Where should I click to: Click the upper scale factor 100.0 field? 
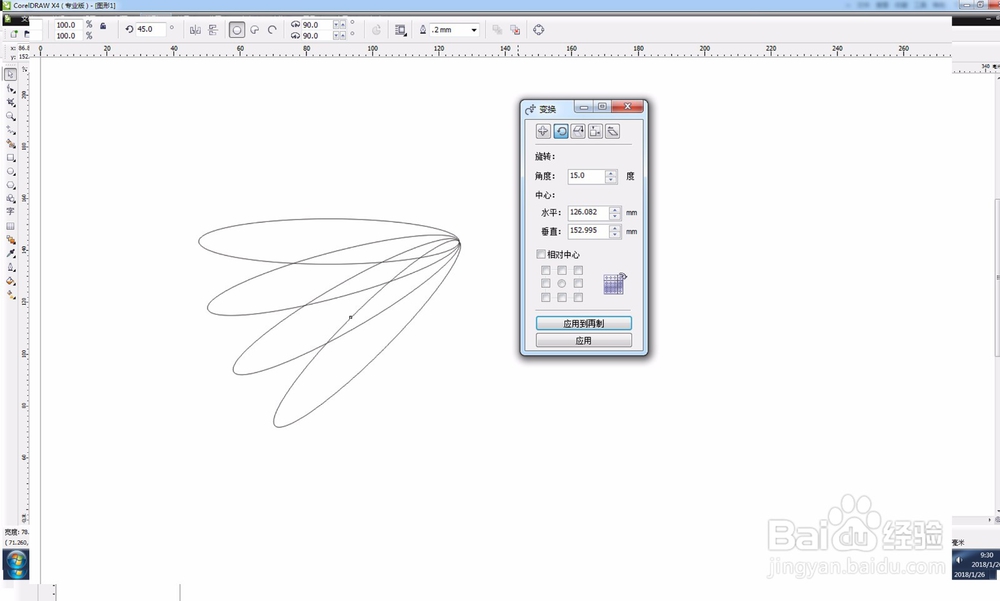coord(68,25)
